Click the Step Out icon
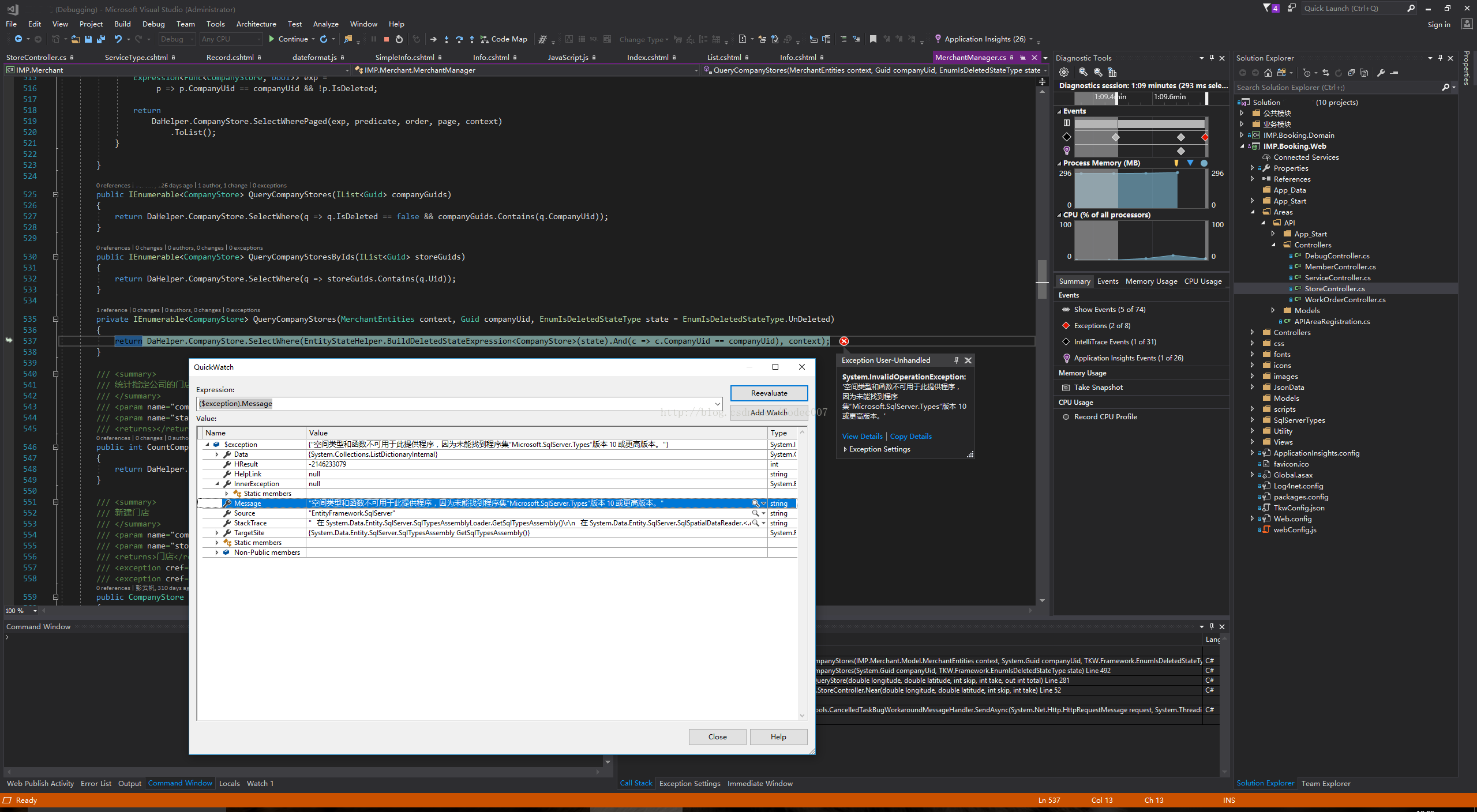1477x812 pixels. click(x=471, y=39)
